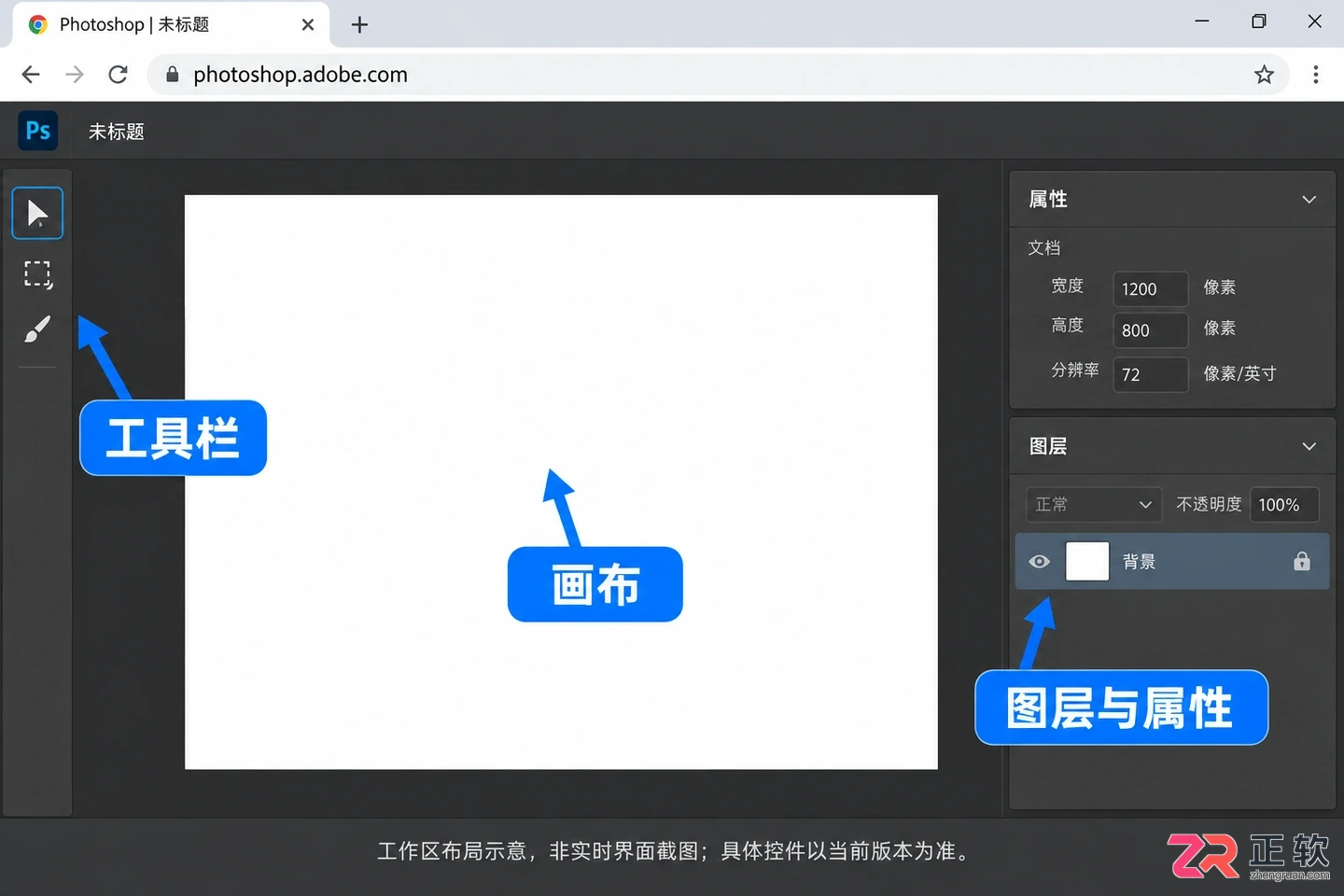Screen dimensions: 1344x896
Task: Open the Chrome three-dot menu
Action: (1316, 75)
